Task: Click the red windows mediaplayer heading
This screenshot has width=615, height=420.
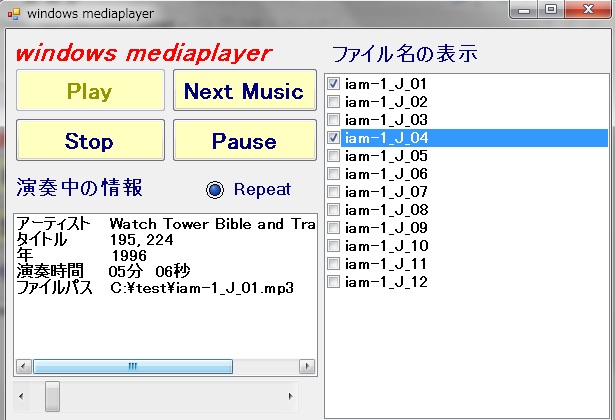Action: click(144, 54)
